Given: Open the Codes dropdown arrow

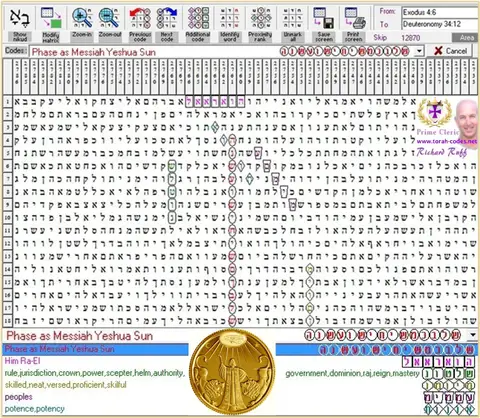Looking at the screenshot, I should point(419,51).
